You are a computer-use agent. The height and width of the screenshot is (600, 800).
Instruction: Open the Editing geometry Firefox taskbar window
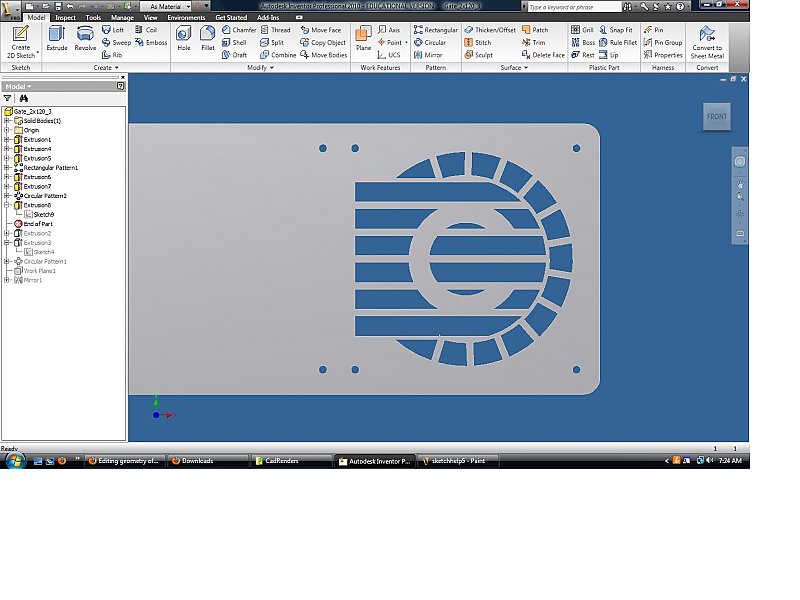tap(124, 461)
